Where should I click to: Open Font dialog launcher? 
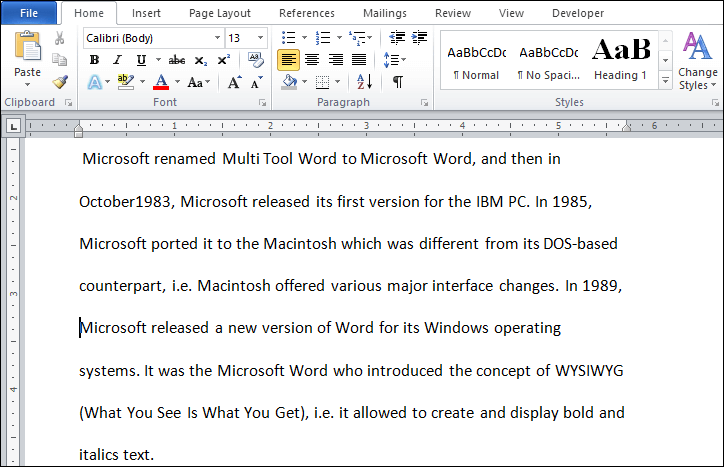coord(262,103)
